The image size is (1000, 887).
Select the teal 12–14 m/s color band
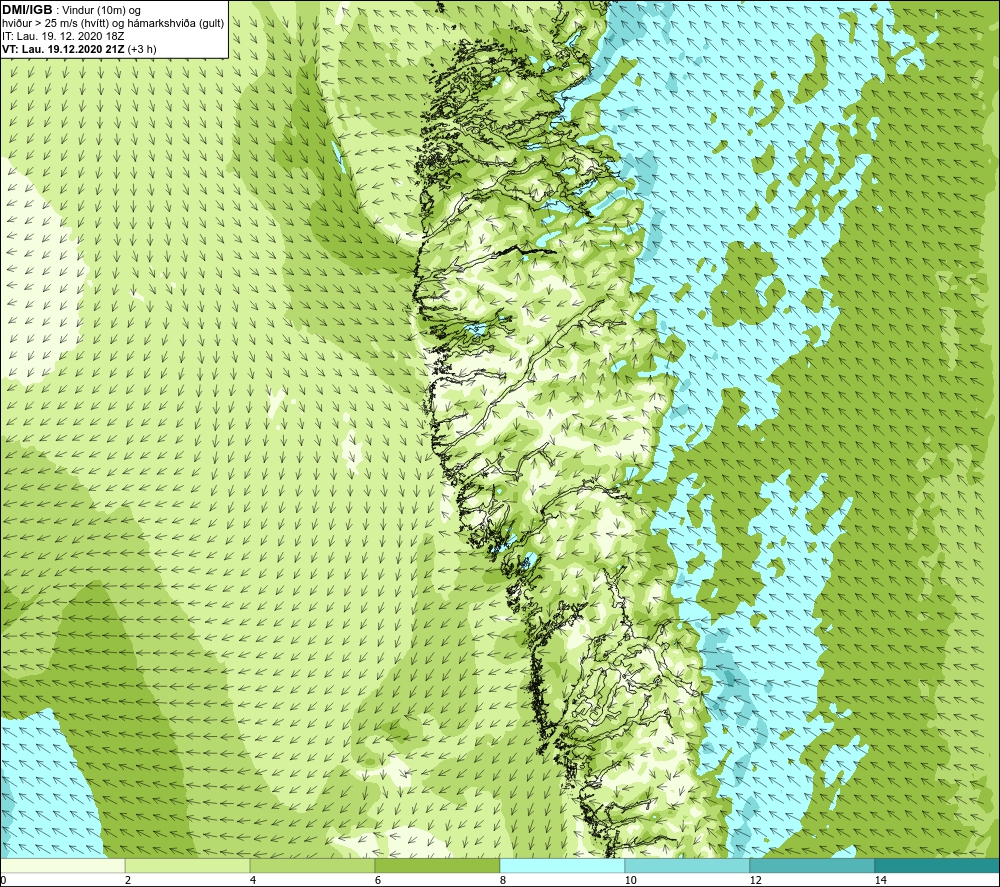(812, 865)
